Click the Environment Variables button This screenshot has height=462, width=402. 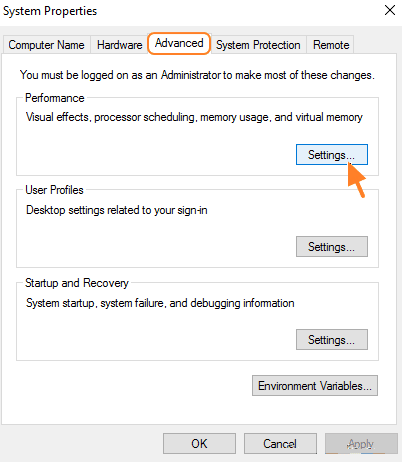click(315, 386)
